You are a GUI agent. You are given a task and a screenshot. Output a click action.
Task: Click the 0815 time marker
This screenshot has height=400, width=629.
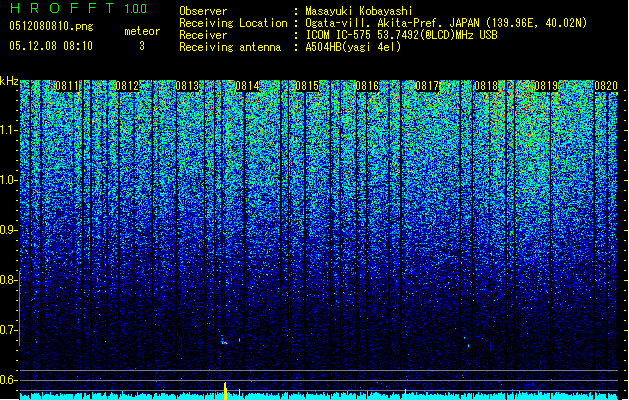(307, 86)
